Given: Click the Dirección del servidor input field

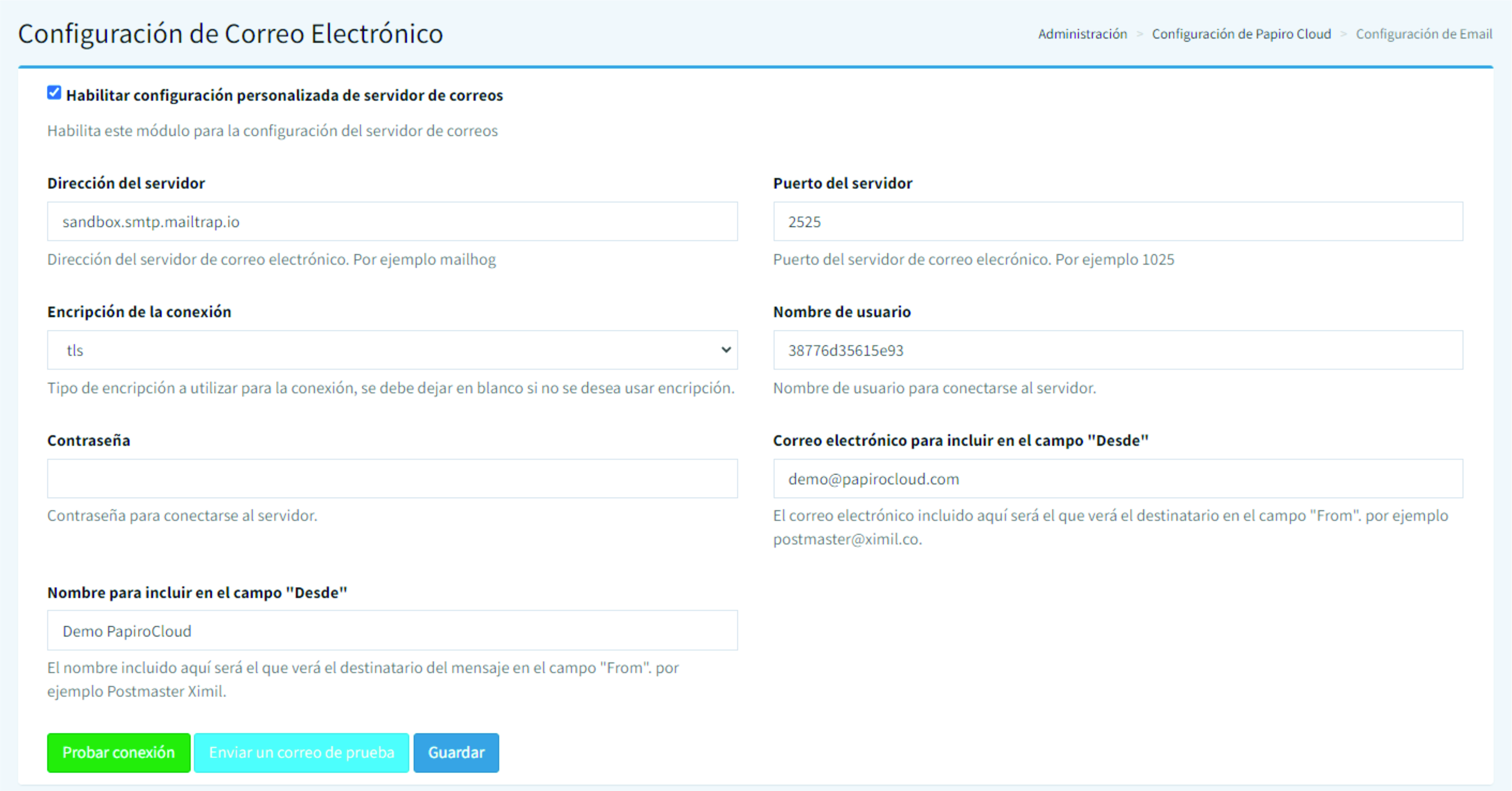Looking at the screenshot, I should pyautogui.click(x=392, y=221).
